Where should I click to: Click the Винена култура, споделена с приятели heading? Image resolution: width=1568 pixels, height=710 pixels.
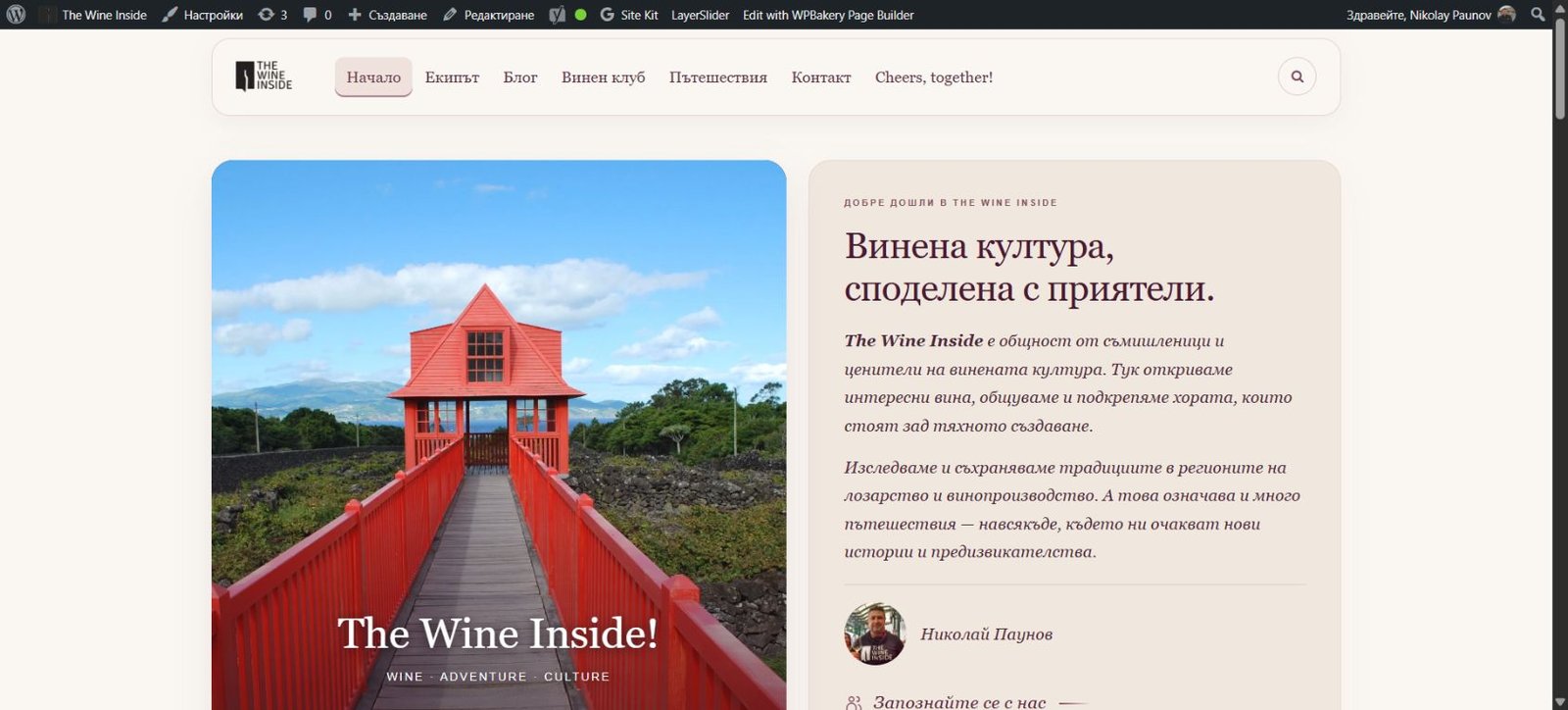pos(1029,267)
